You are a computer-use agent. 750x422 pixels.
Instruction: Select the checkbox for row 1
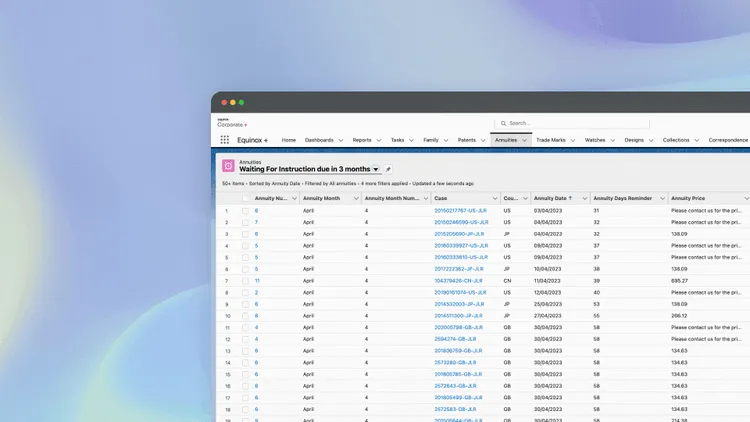pos(245,211)
